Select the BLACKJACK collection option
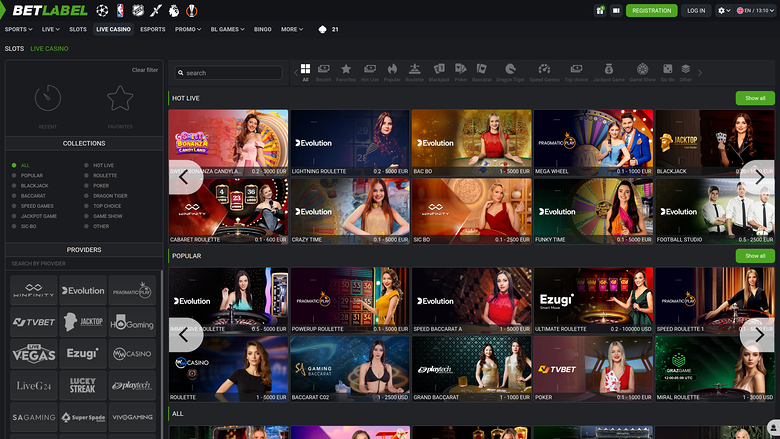The height and width of the screenshot is (439, 780). point(30,185)
